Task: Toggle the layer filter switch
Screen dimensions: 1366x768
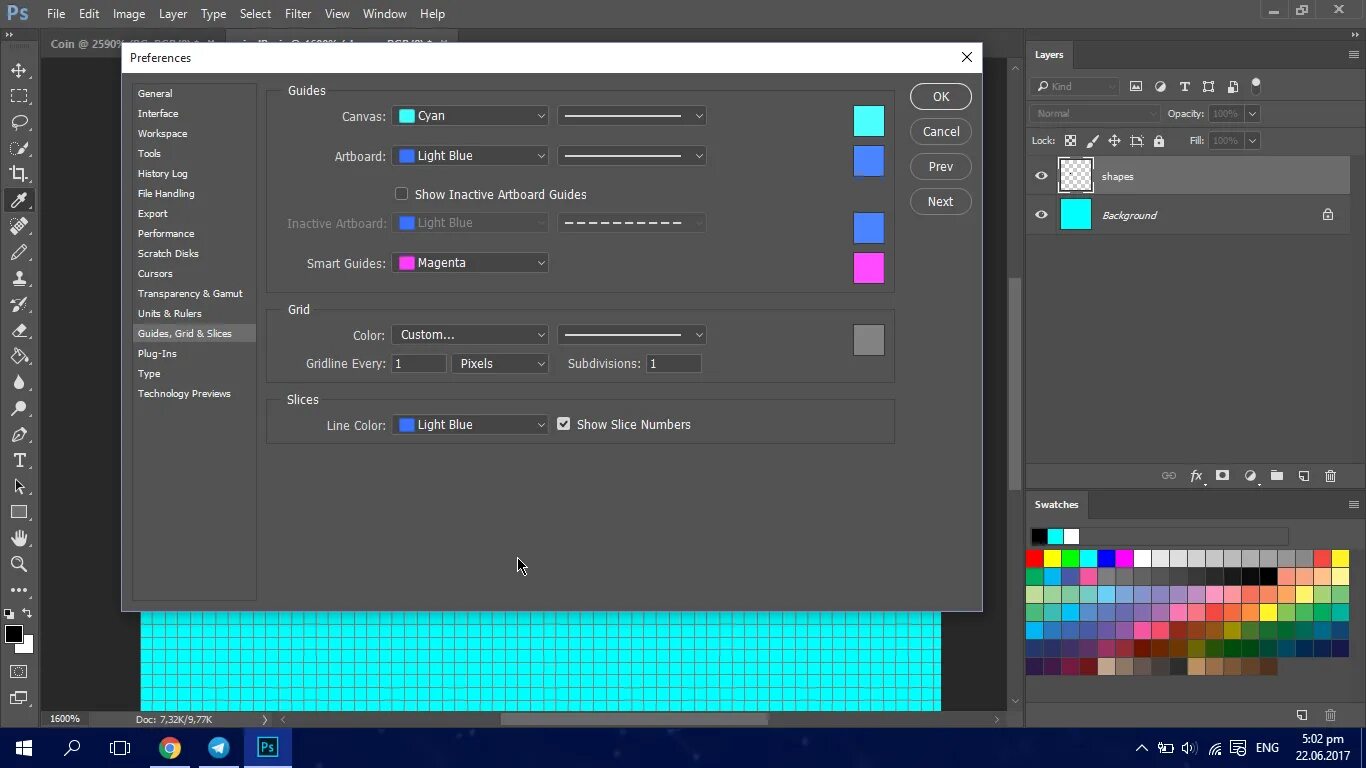Action: [x=1256, y=86]
